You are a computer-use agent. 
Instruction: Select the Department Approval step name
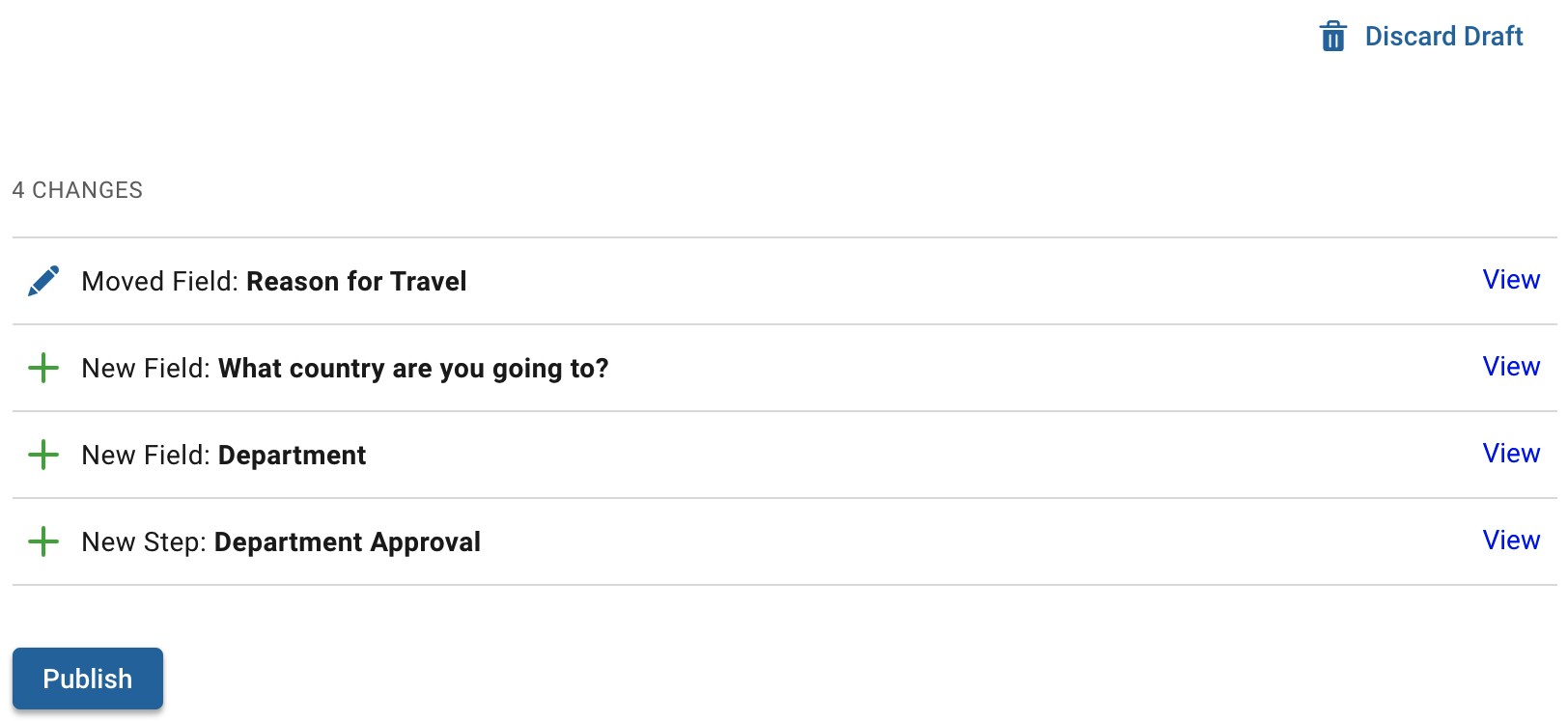pos(347,542)
